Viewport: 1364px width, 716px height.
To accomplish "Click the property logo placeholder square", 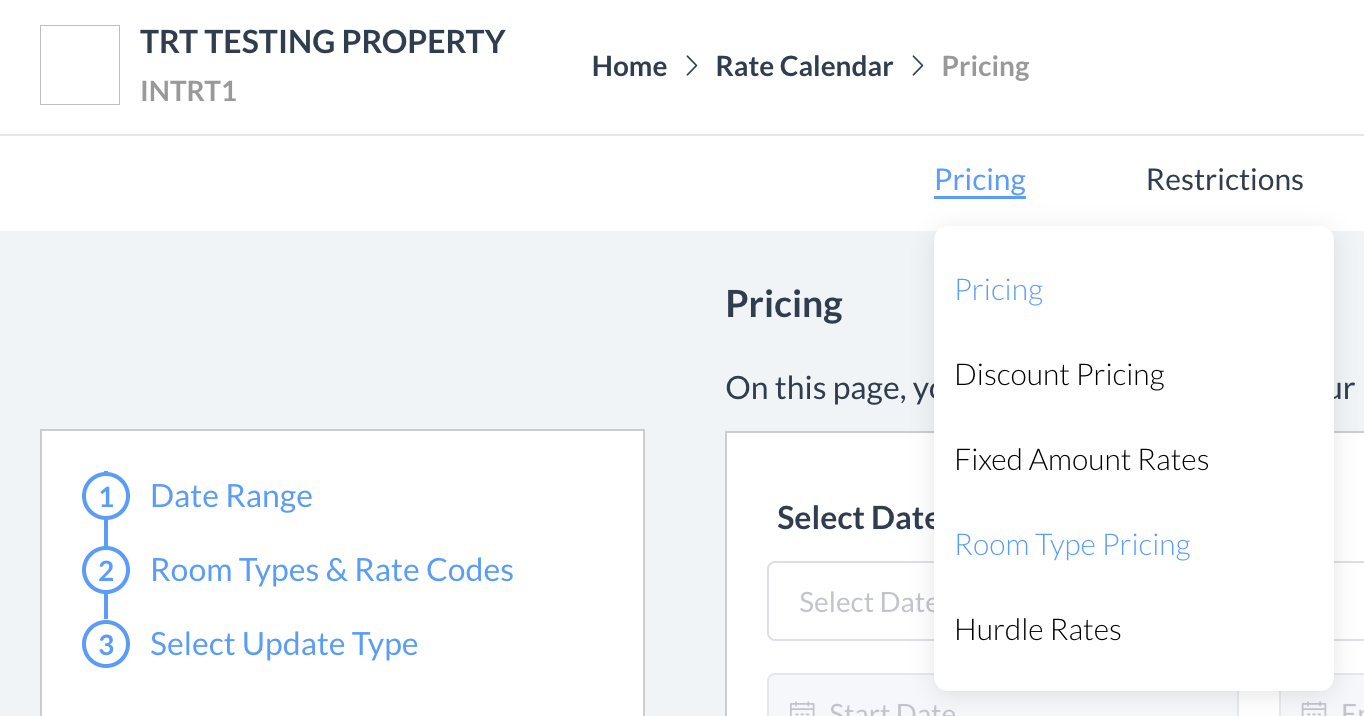I will (x=79, y=64).
